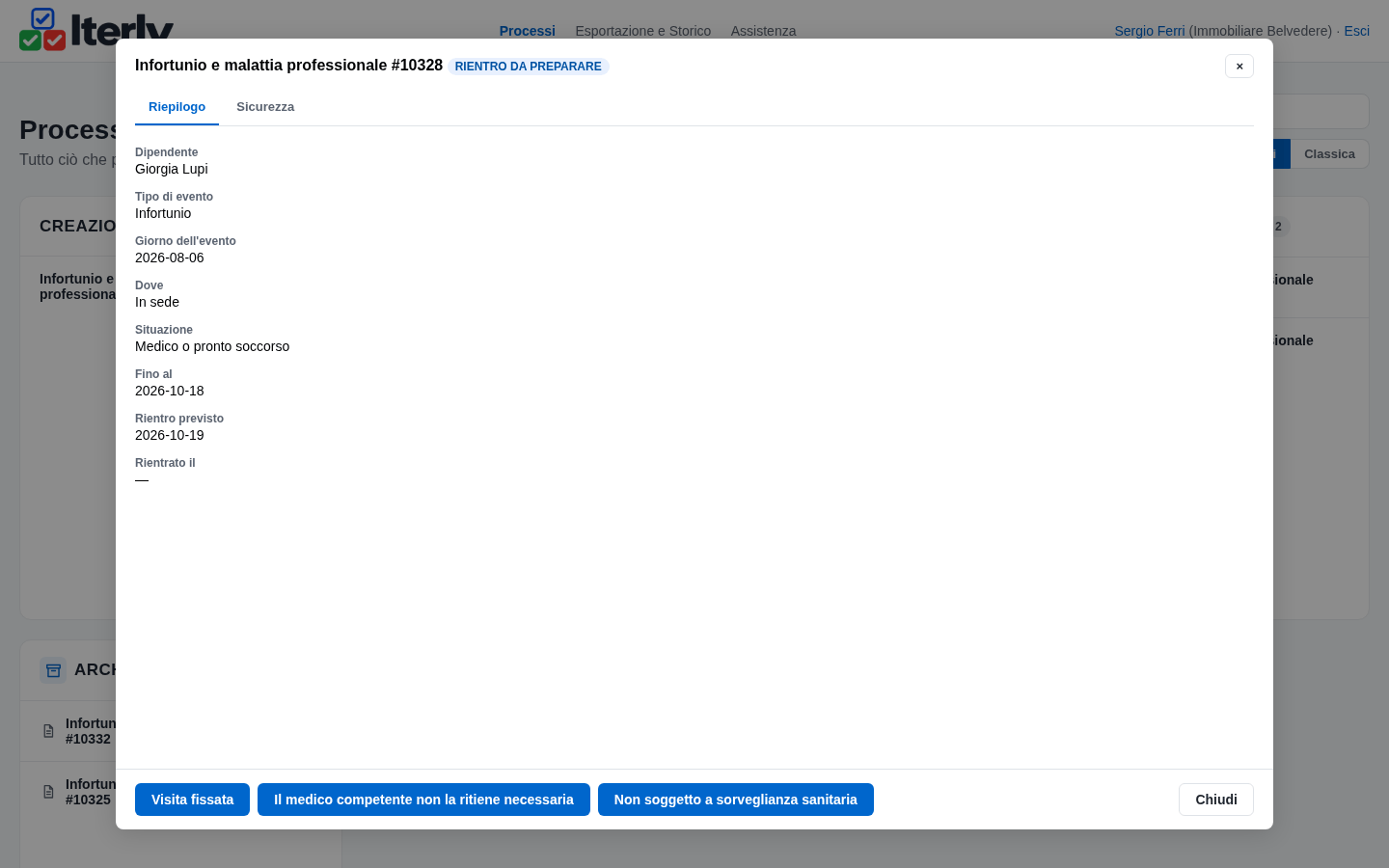Open the Assistenza navigation item
This screenshot has height=868, width=1389.
(x=763, y=31)
